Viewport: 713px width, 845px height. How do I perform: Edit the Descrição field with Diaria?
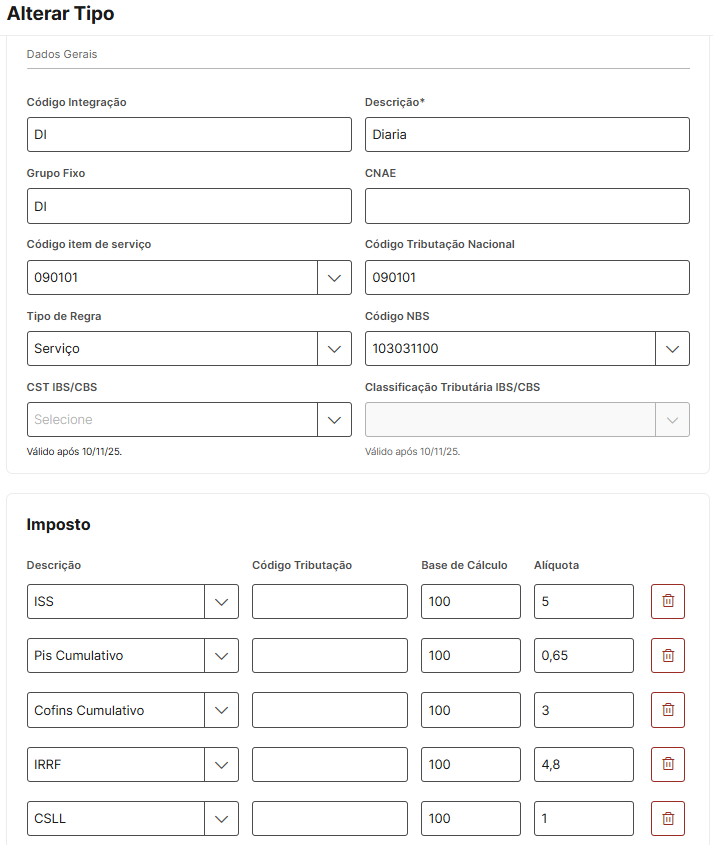527,135
